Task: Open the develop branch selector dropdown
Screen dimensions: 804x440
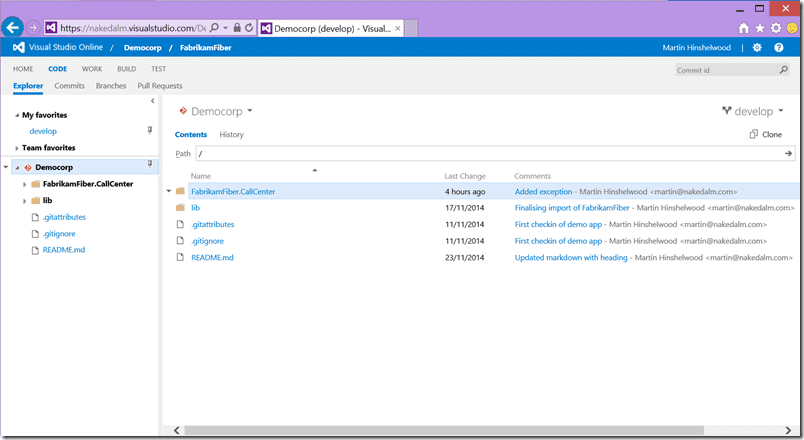Action: tap(781, 110)
